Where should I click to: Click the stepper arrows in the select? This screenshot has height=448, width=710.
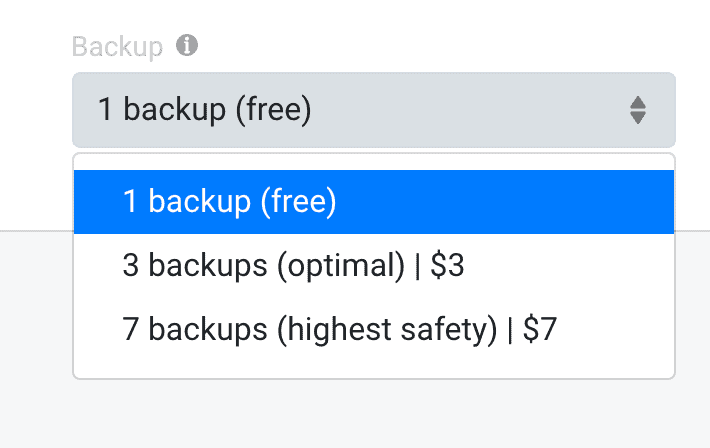click(638, 110)
